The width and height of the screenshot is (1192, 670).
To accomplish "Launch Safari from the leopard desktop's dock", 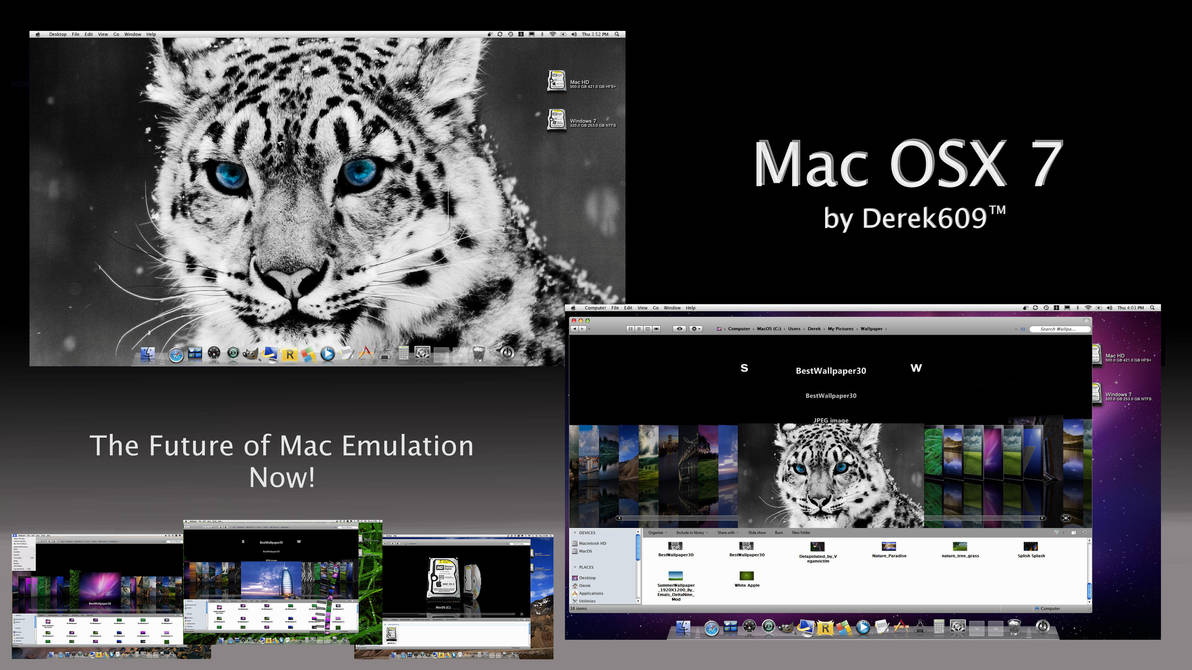I will point(176,354).
